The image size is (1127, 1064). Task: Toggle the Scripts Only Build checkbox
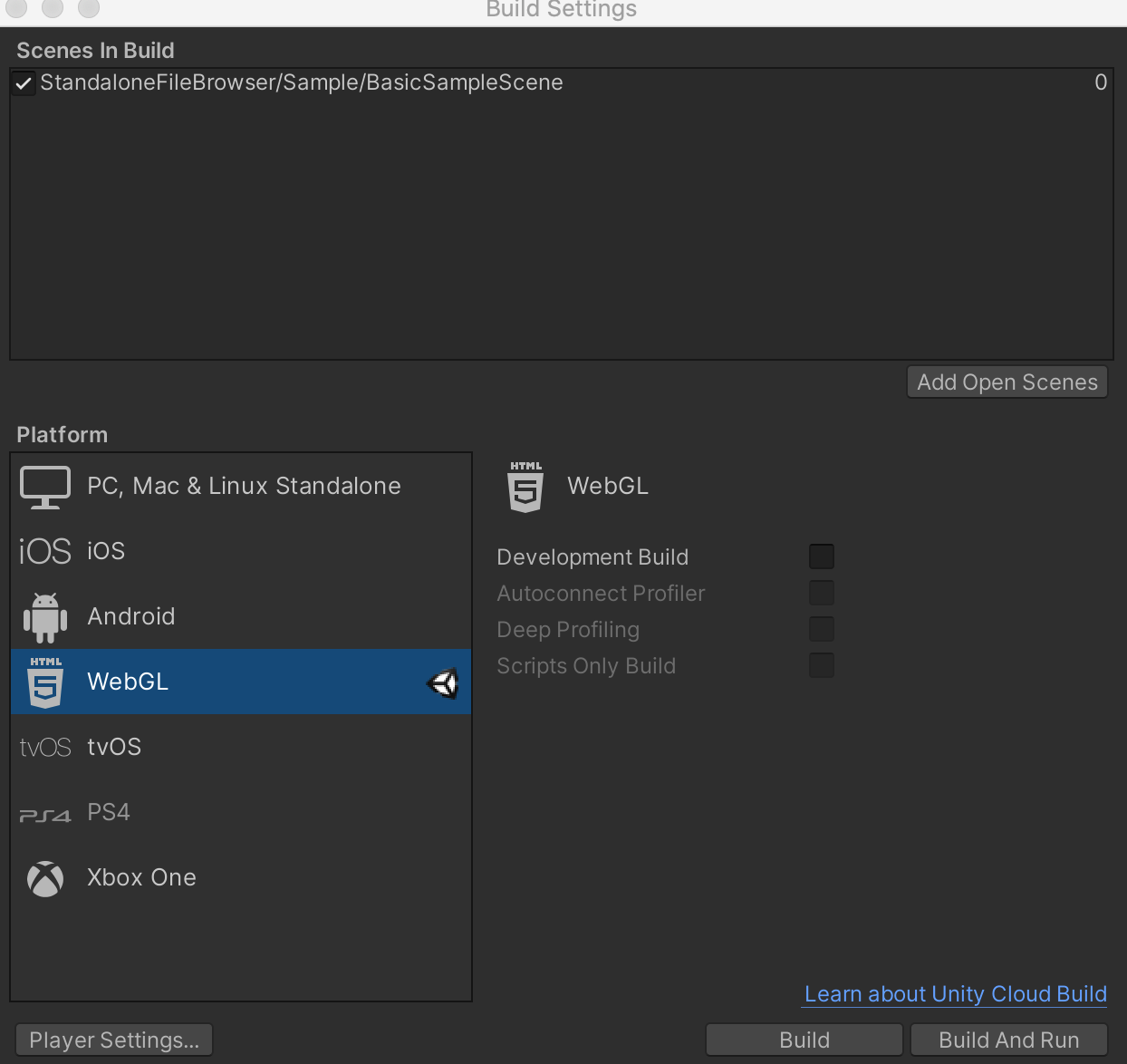(822, 665)
